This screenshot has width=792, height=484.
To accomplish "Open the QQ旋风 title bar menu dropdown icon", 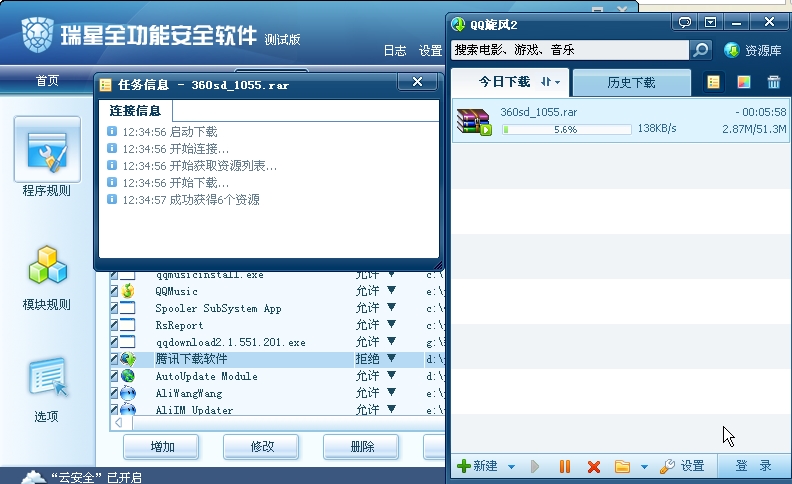I will click(x=710, y=22).
